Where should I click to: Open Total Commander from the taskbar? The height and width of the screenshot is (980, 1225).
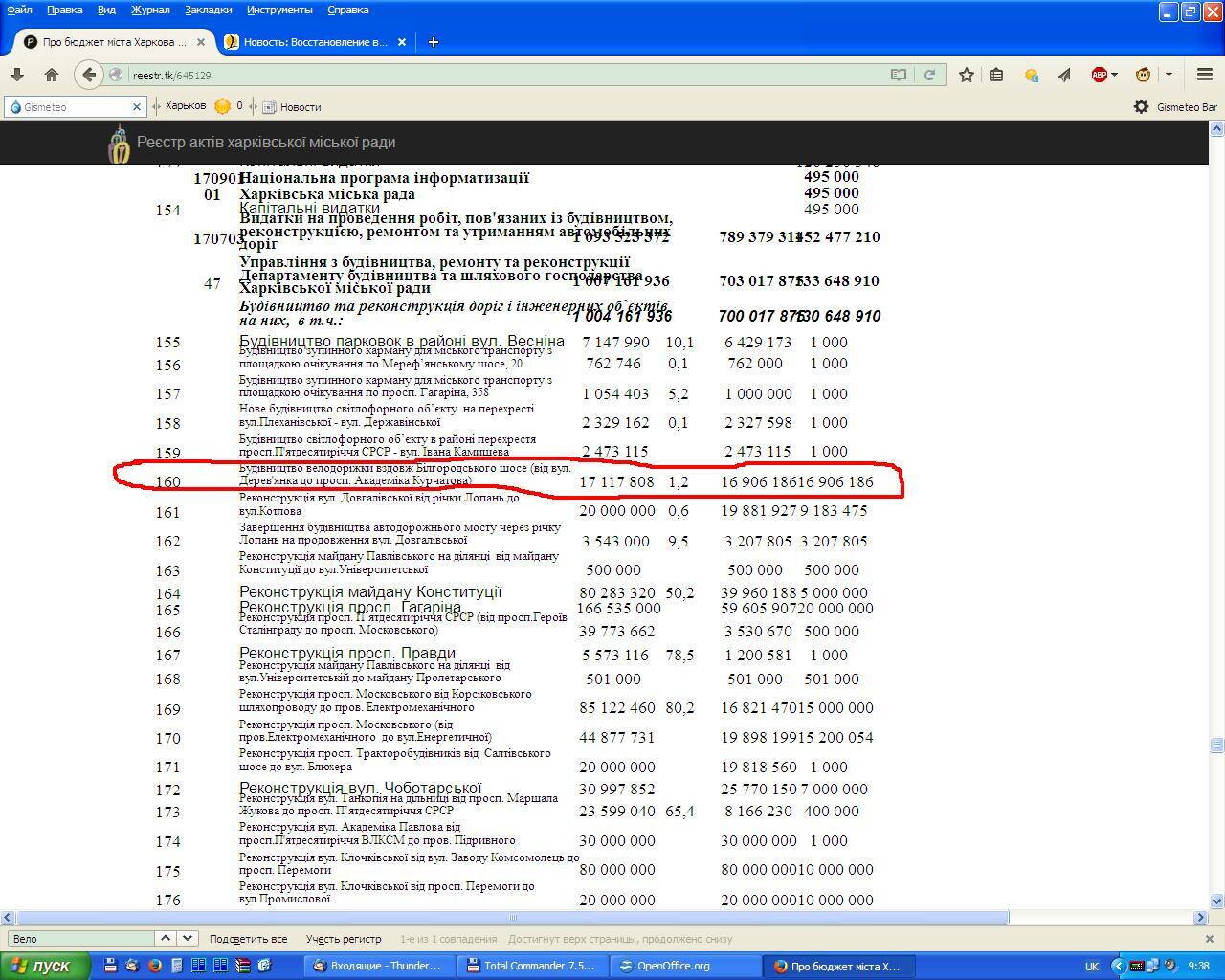coord(530,966)
